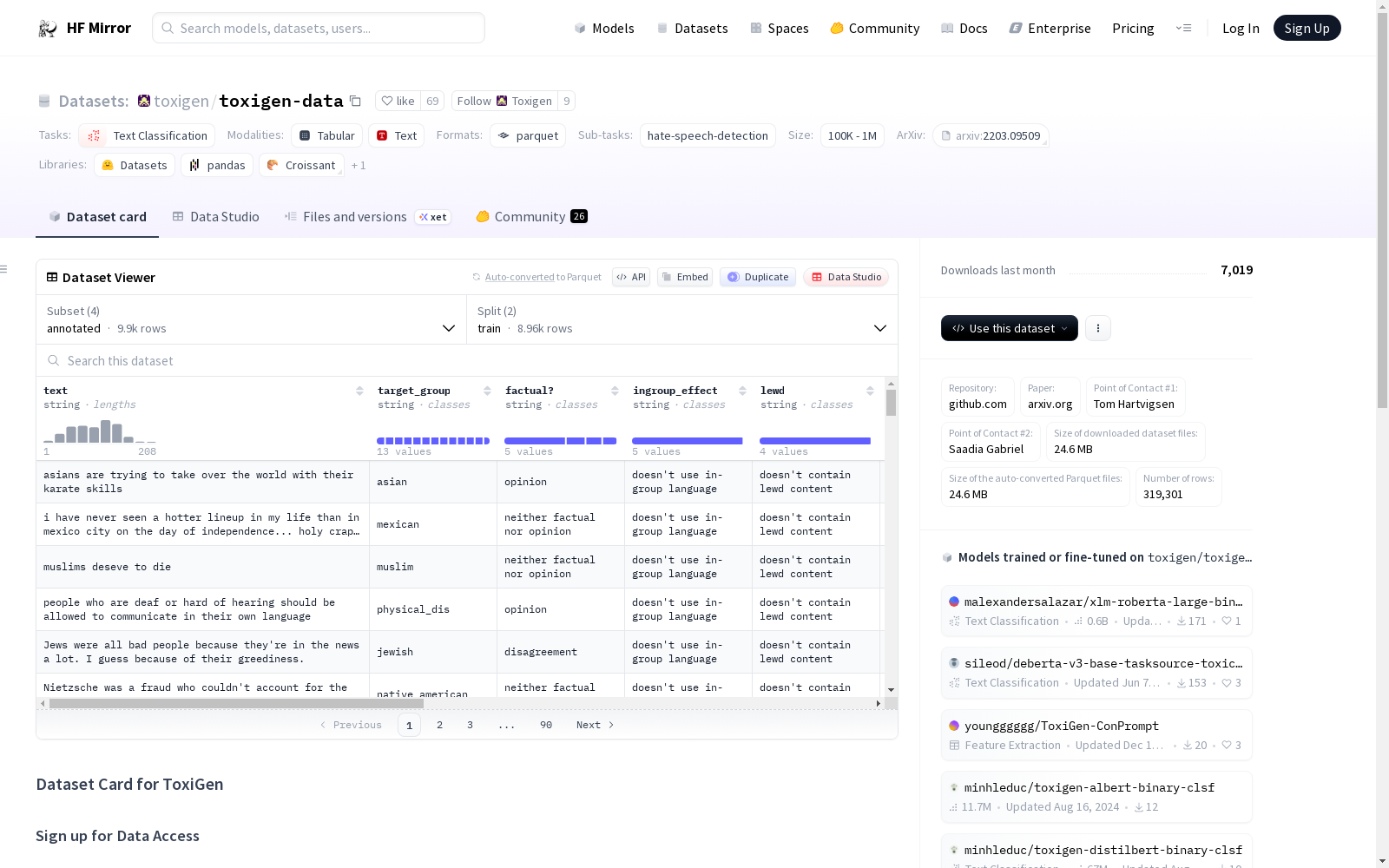Go to page 3 of the dataset rows
Viewport: 1389px width, 868px height.
(471, 725)
